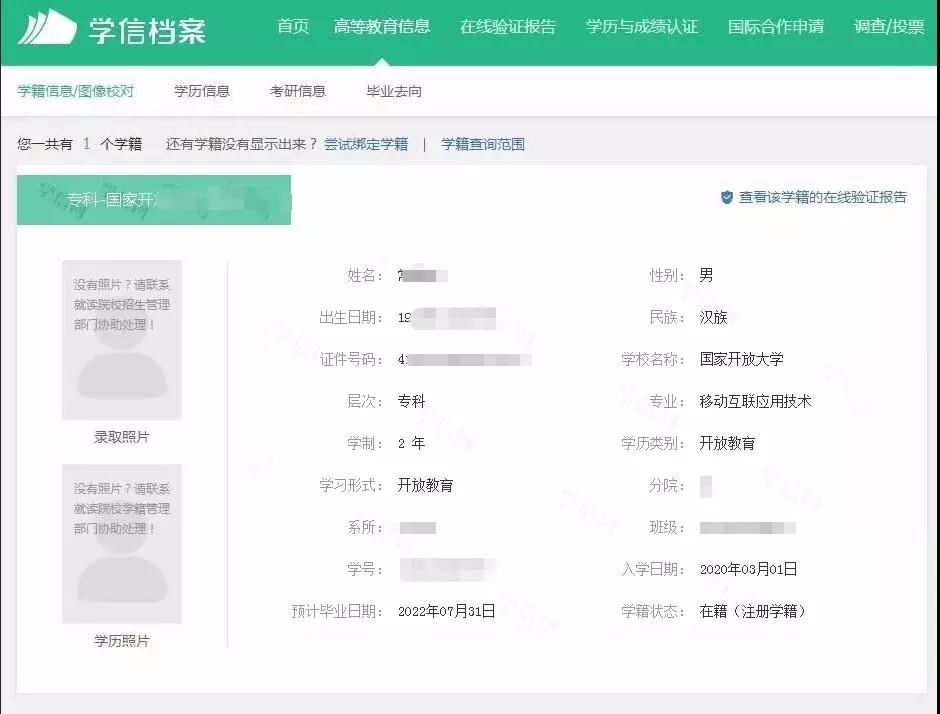
Task: Open the 首页 menu item
Action: tap(293, 26)
